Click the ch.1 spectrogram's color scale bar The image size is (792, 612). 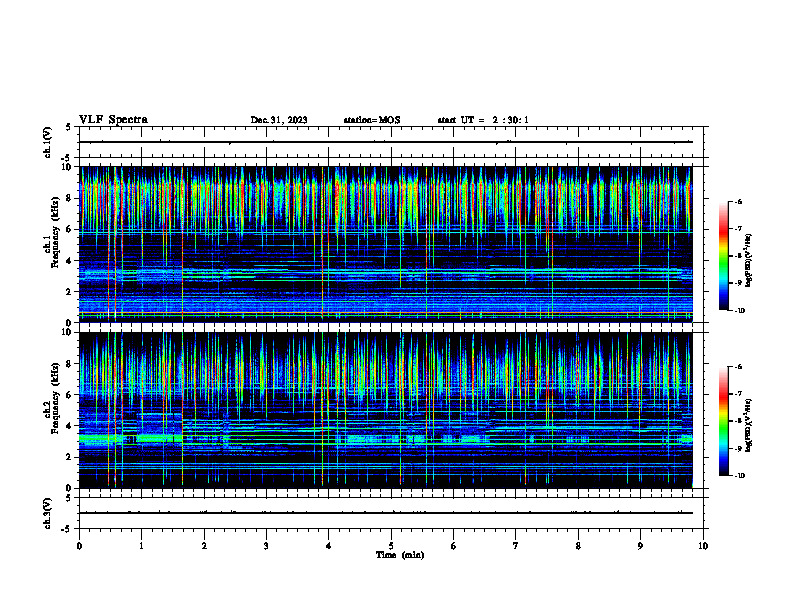coord(723,256)
